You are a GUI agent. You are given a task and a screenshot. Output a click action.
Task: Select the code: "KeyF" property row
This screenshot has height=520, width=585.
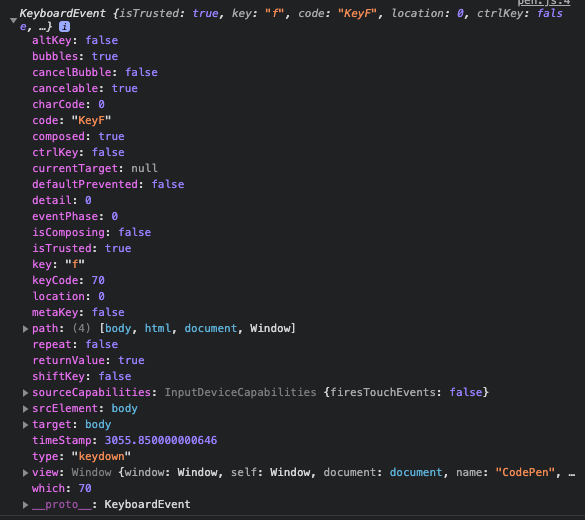tap(72, 120)
